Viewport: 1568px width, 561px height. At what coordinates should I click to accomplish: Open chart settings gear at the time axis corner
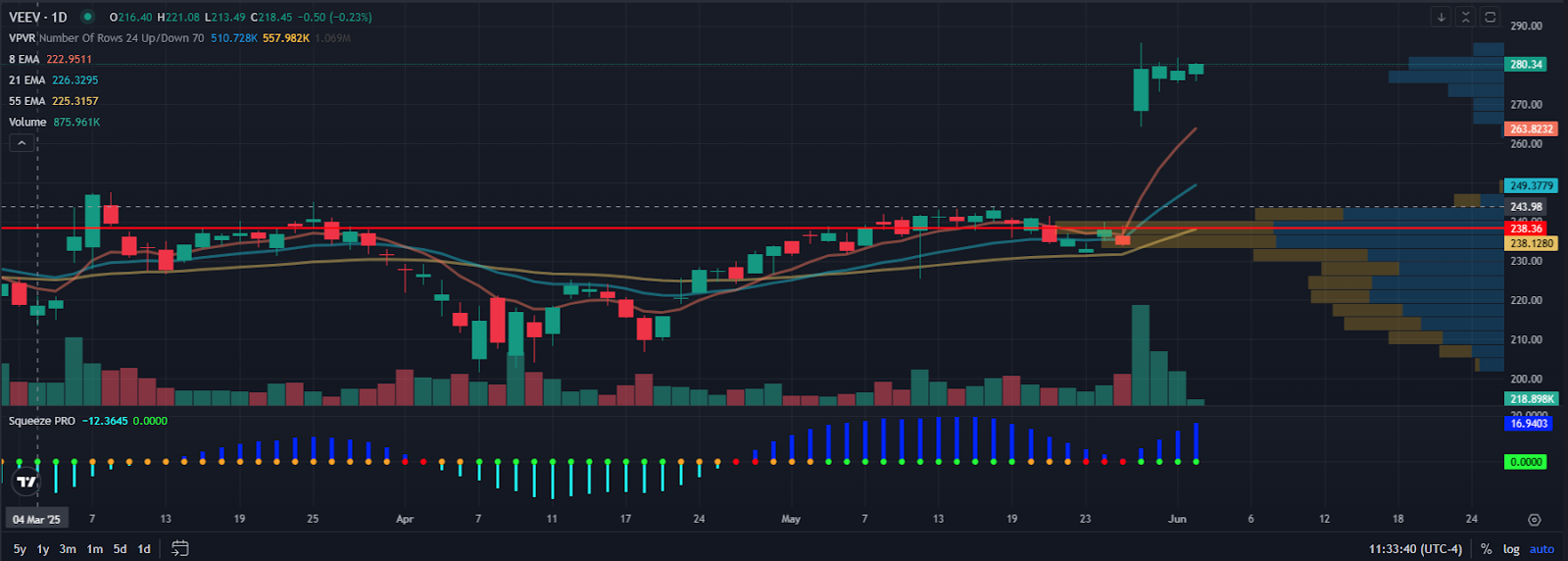click(x=1535, y=520)
